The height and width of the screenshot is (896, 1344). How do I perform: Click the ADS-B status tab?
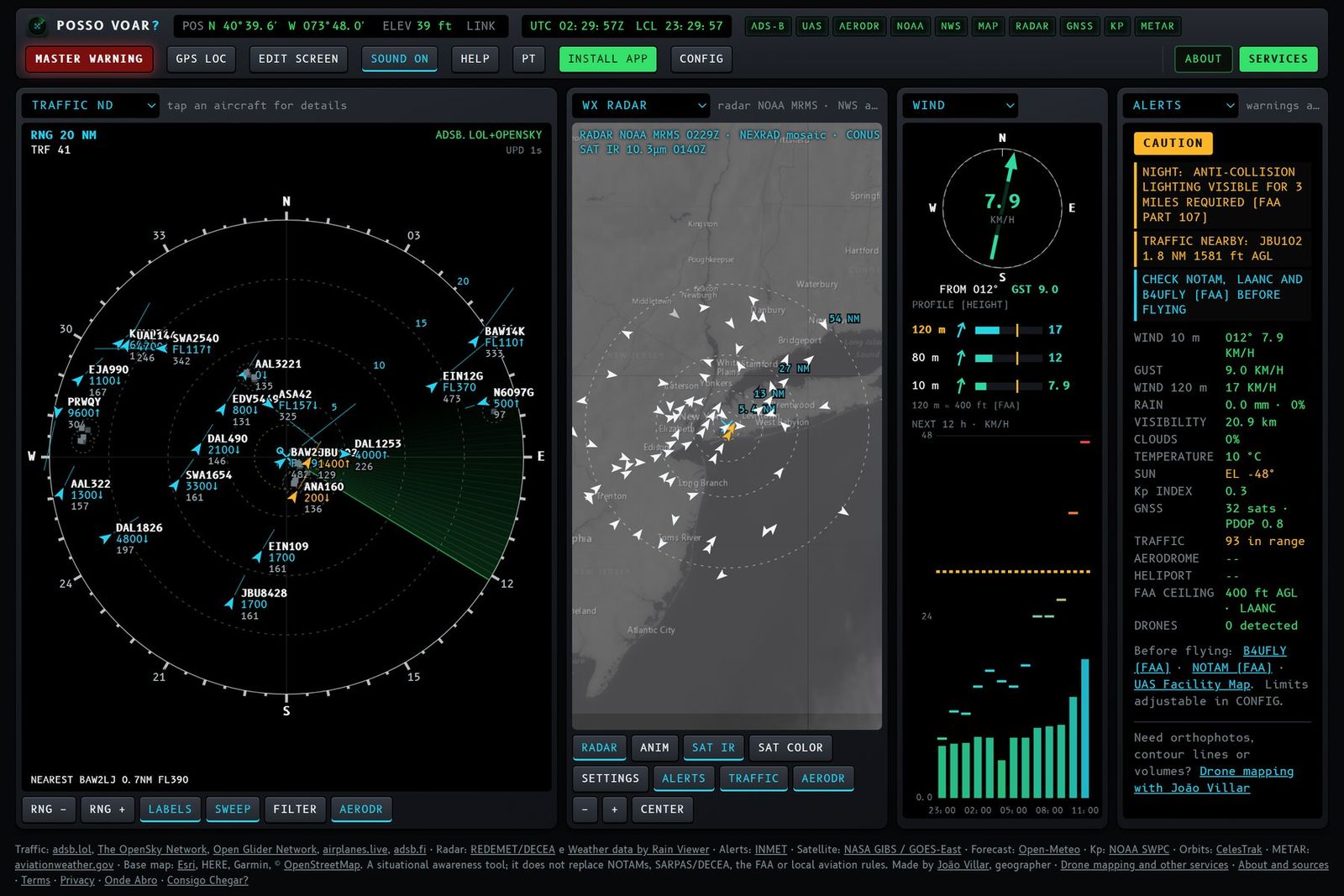pyautogui.click(x=768, y=26)
